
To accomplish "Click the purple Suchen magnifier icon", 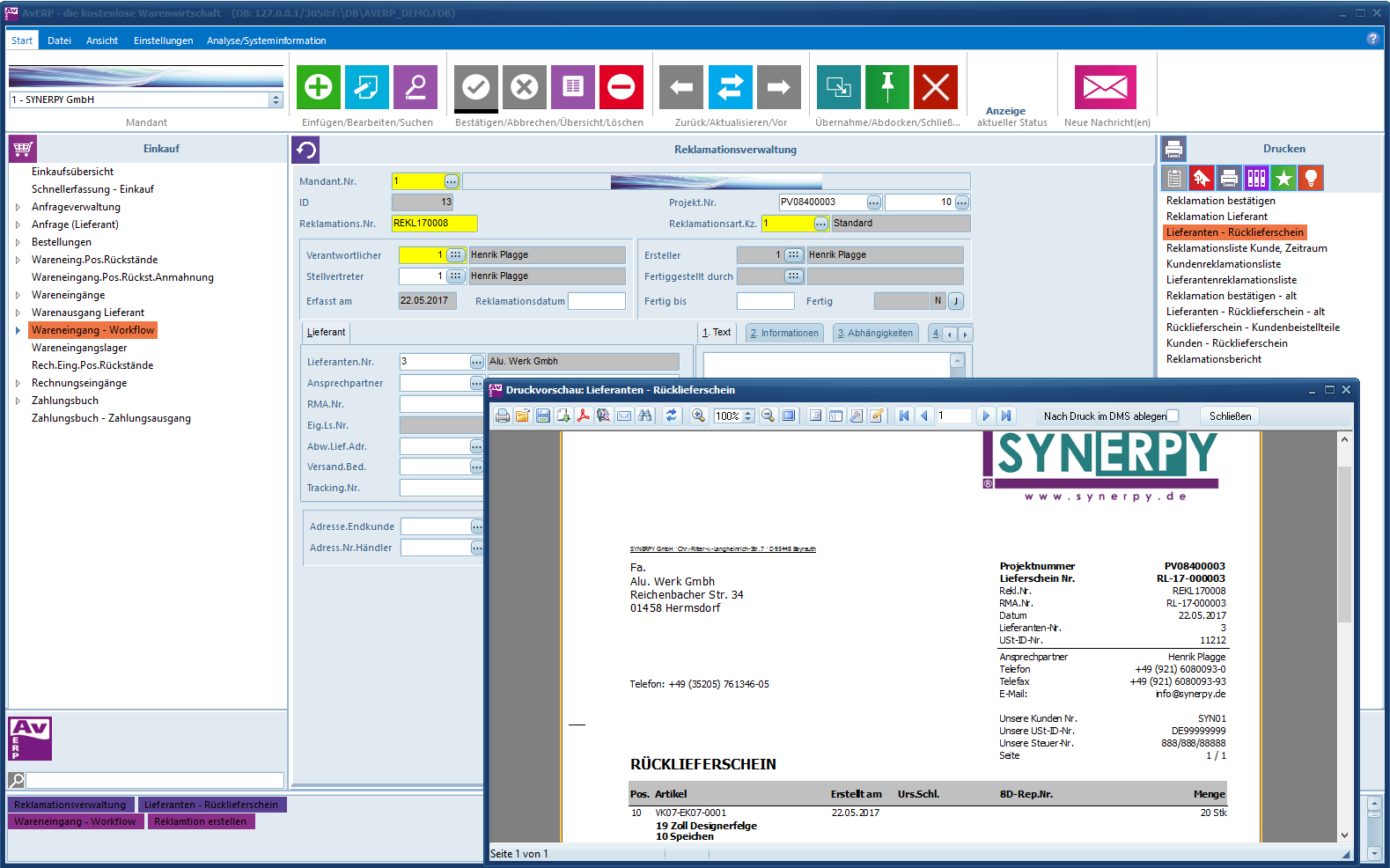I will pyautogui.click(x=415, y=87).
